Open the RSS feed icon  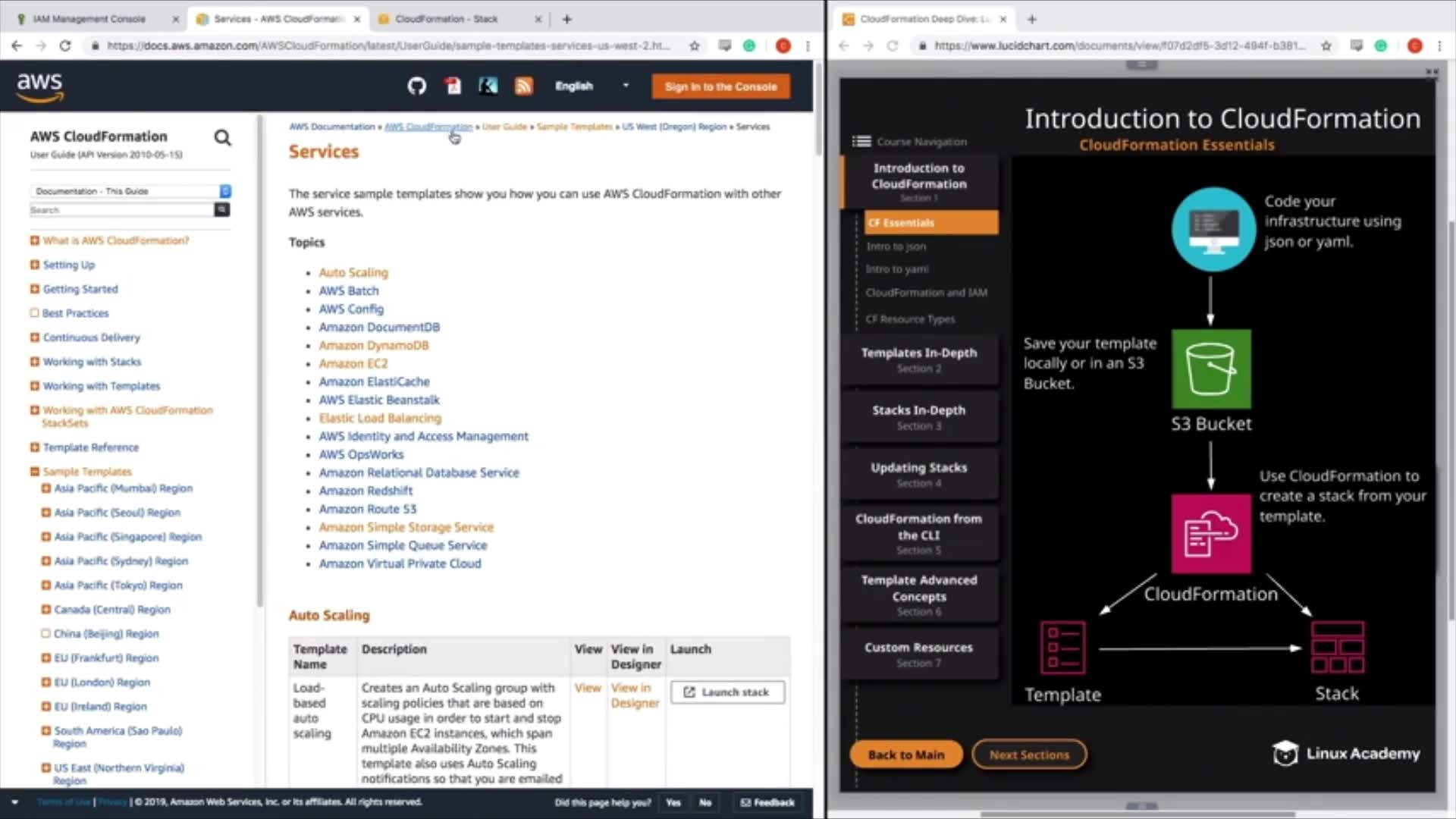click(524, 86)
